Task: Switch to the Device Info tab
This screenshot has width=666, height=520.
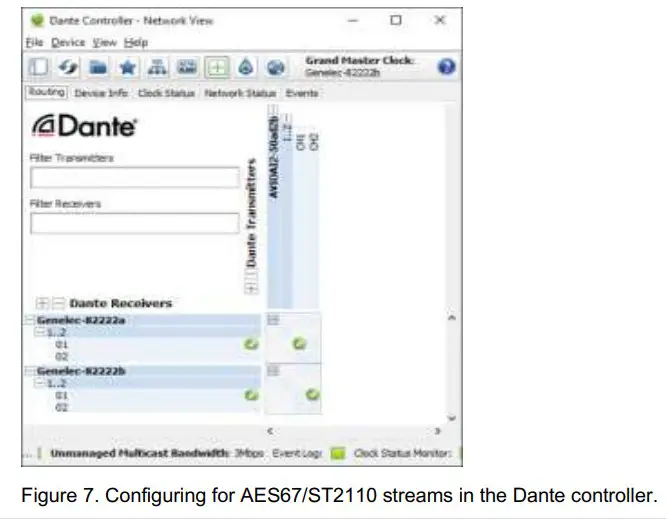Action: coord(101,93)
